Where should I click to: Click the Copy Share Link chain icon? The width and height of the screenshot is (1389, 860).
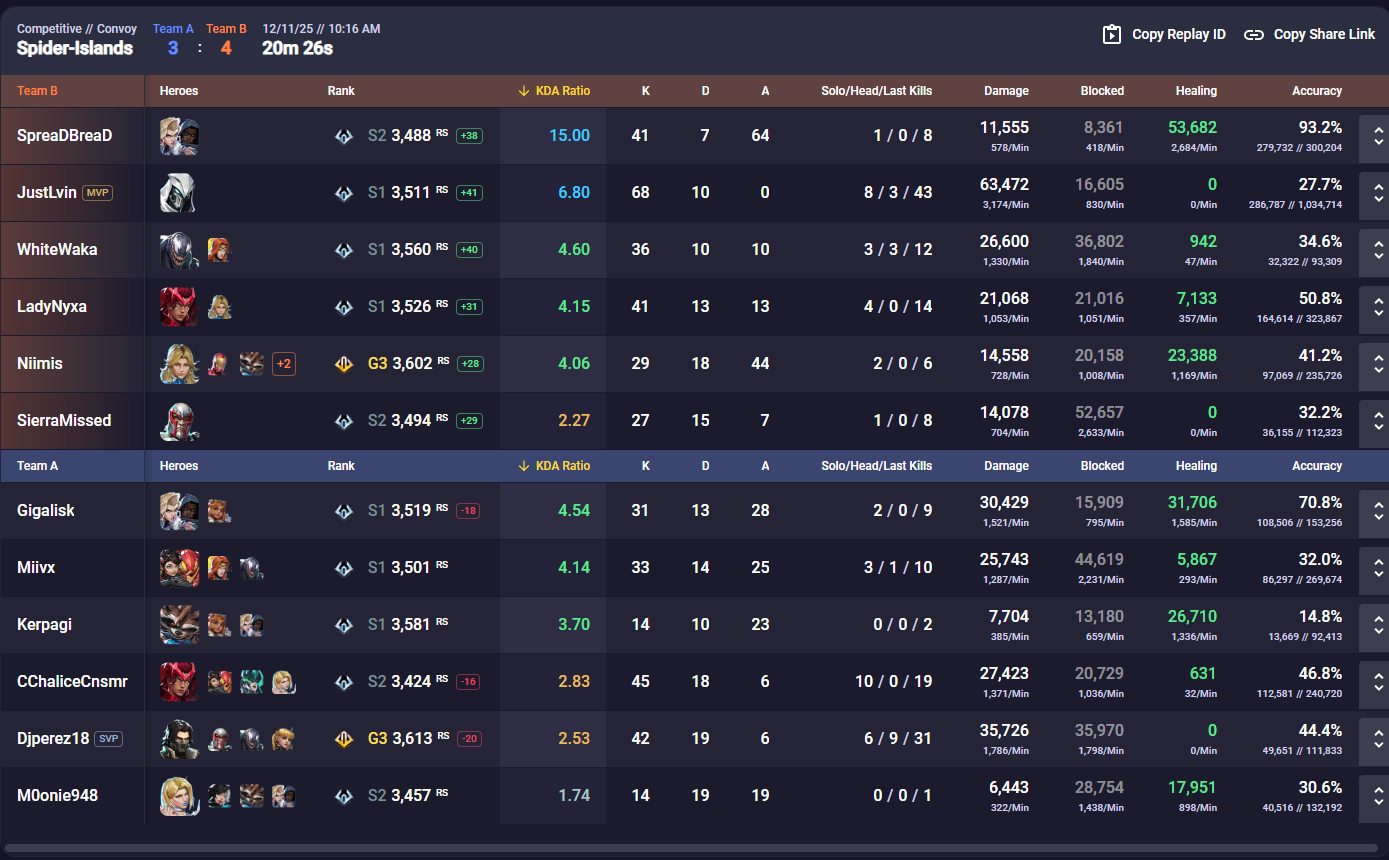(x=1254, y=34)
